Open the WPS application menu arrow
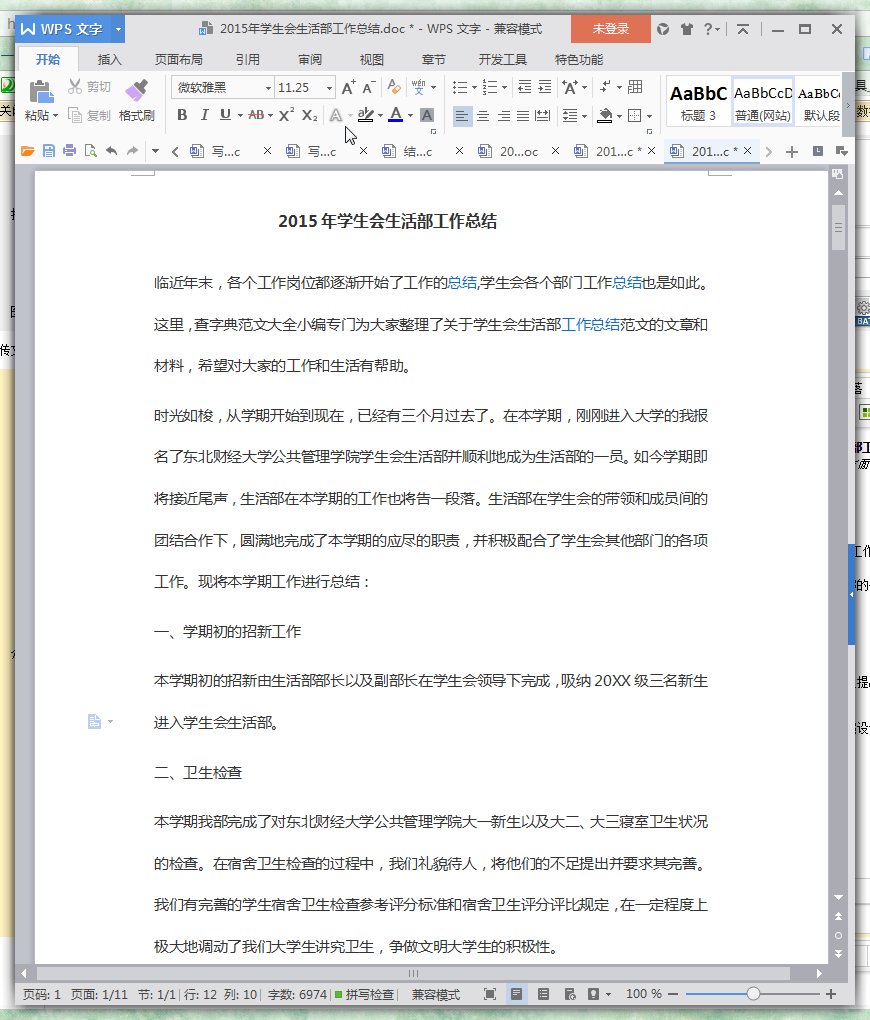The width and height of the screenshot is (870, 1020). point(118,29)
